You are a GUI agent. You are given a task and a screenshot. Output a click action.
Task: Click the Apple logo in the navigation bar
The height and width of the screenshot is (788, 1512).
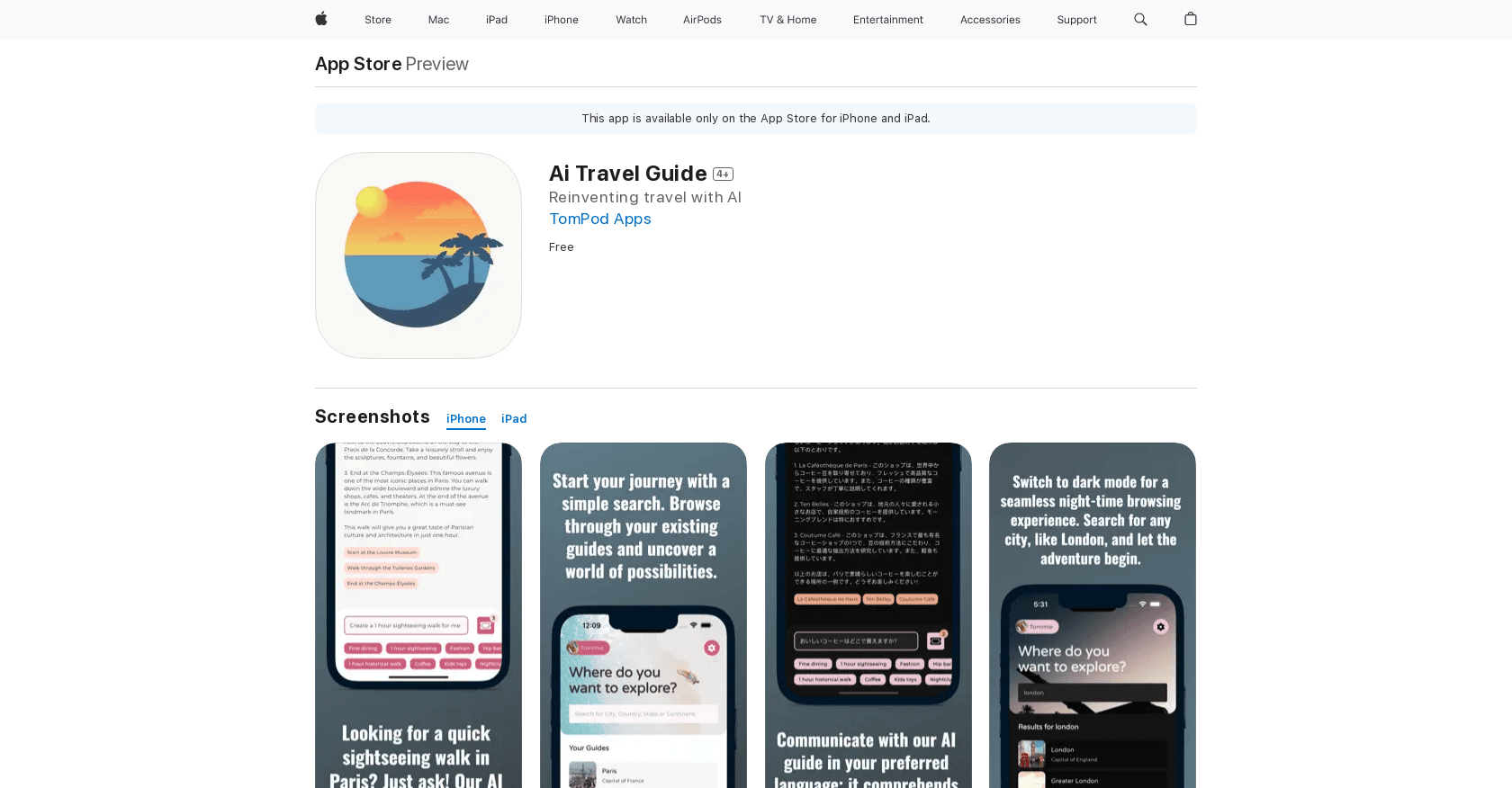pos(321,19)
